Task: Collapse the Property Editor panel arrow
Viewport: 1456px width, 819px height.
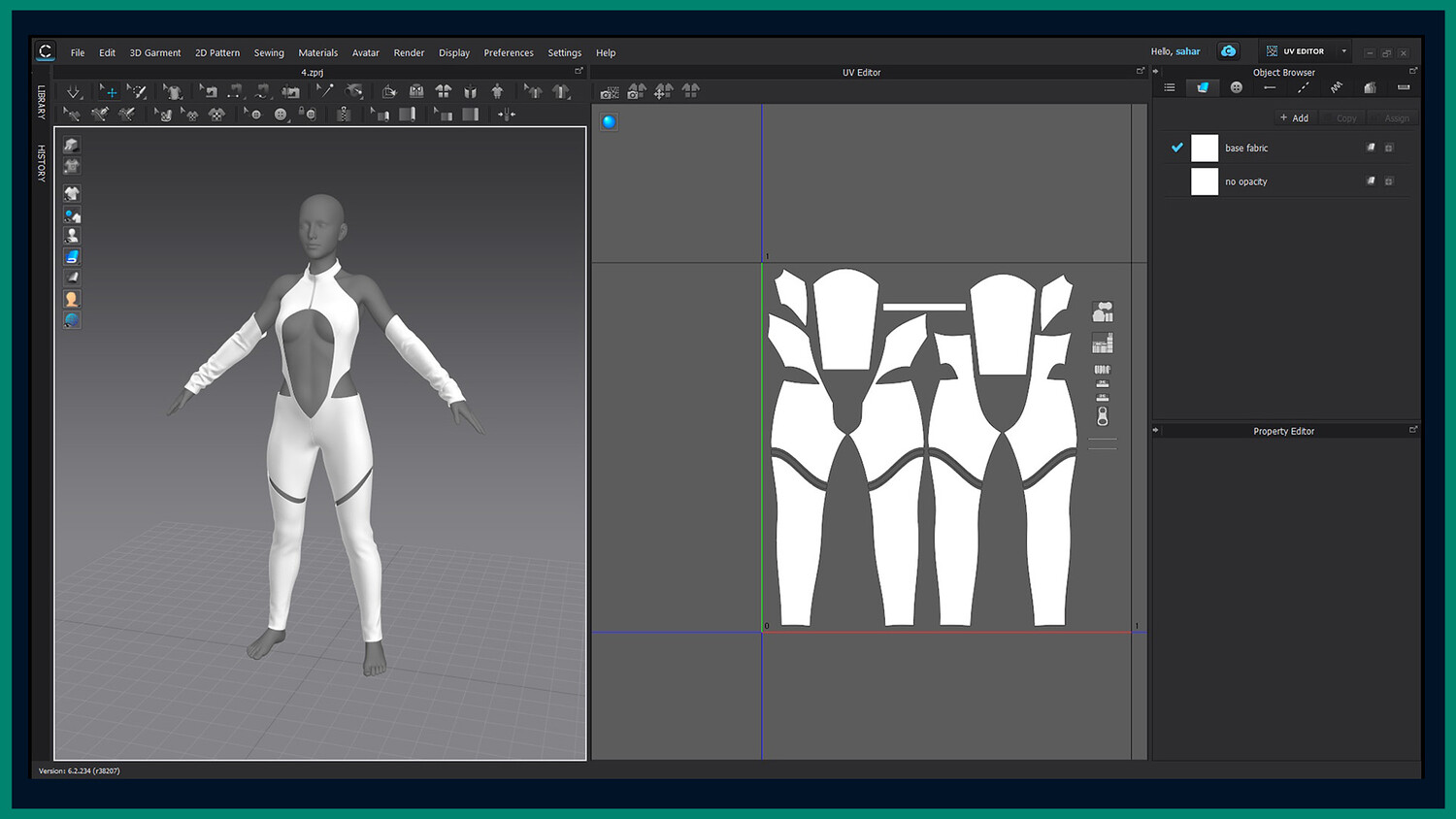Action: coord(1156,430)
